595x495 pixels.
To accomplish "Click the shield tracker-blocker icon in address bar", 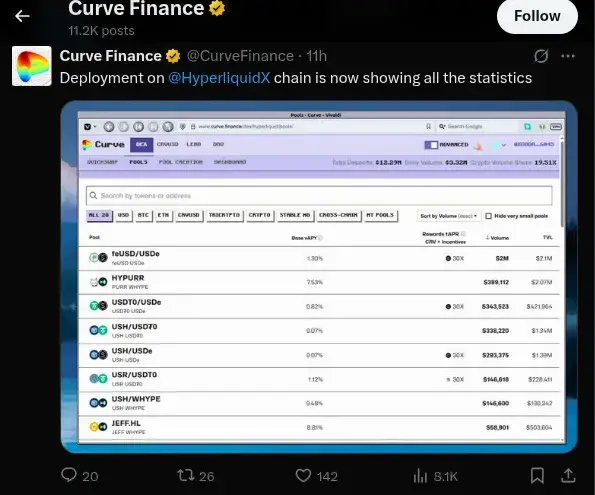I will pyautogui.click(x=183, y=126).
